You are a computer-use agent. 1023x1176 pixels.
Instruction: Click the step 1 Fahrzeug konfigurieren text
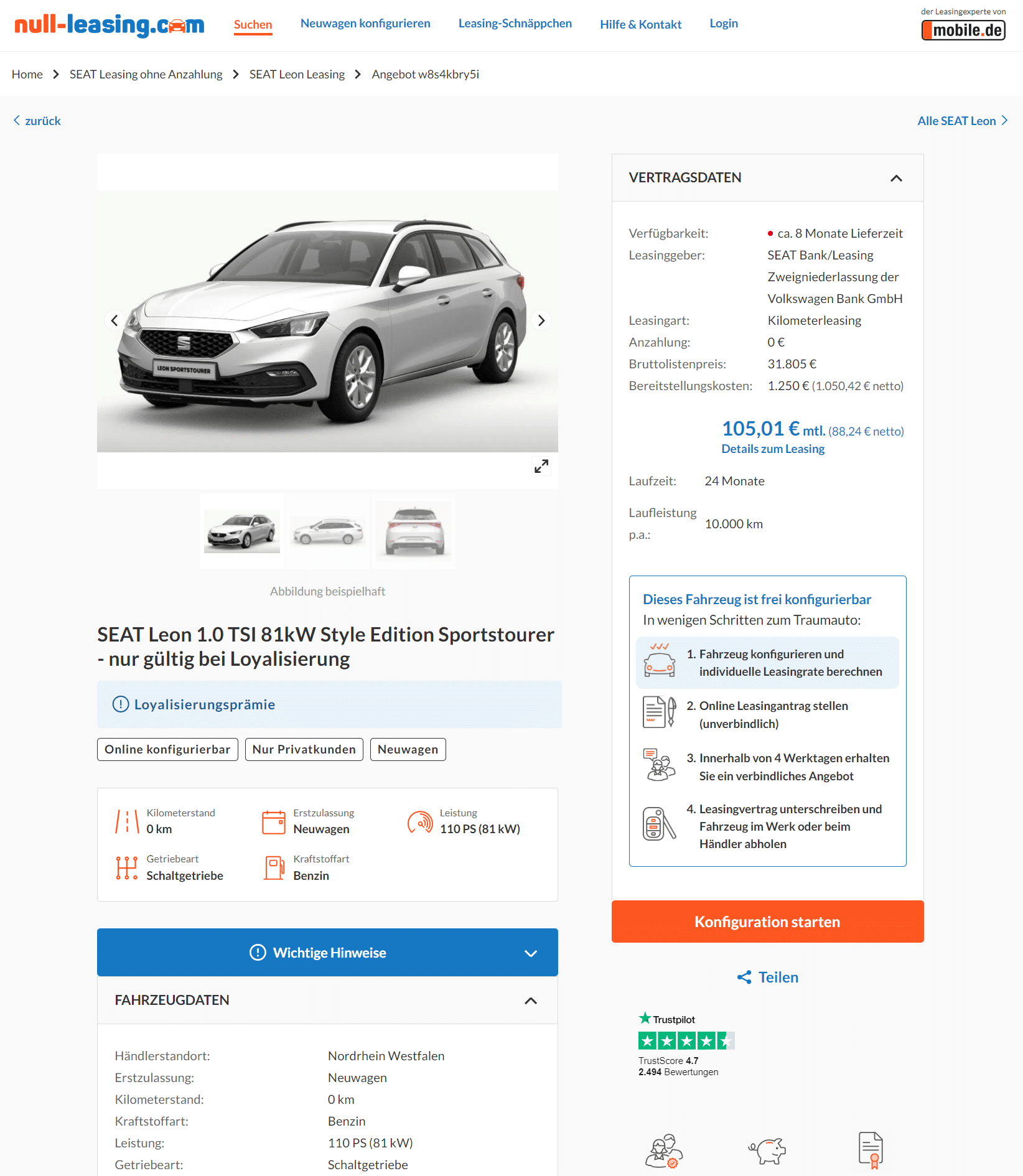784,663
